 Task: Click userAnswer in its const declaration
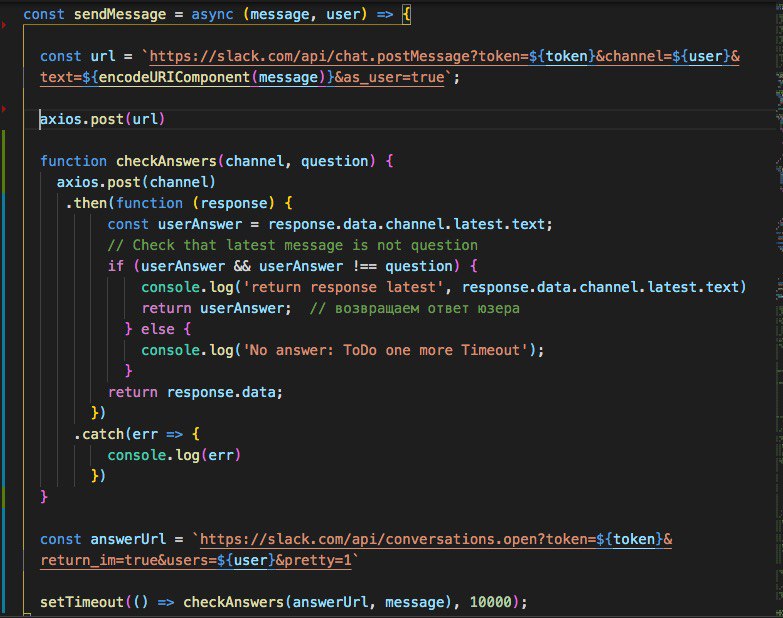[200, 224]
